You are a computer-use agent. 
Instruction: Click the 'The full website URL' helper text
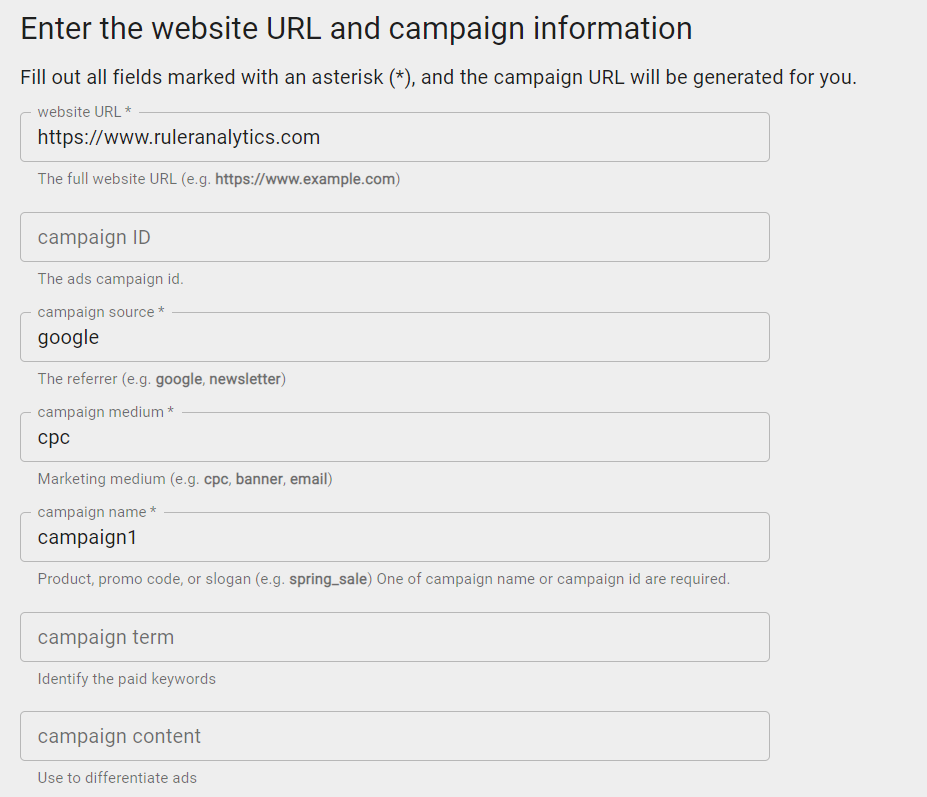218,180
